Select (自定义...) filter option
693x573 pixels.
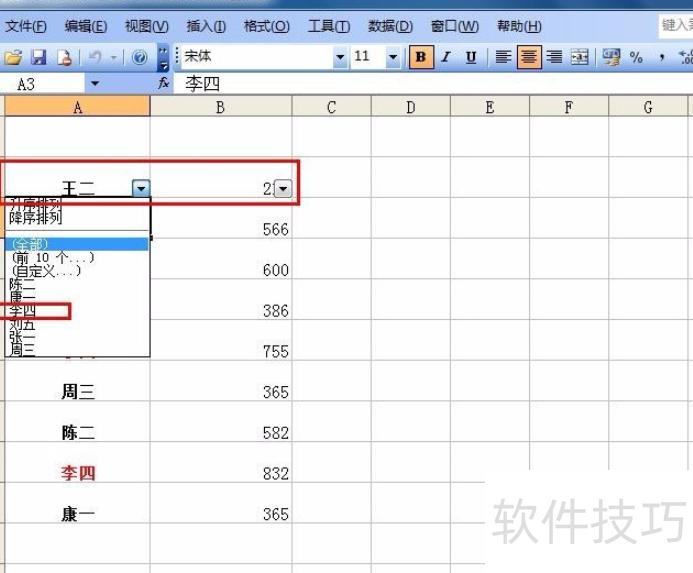point(77,271)
